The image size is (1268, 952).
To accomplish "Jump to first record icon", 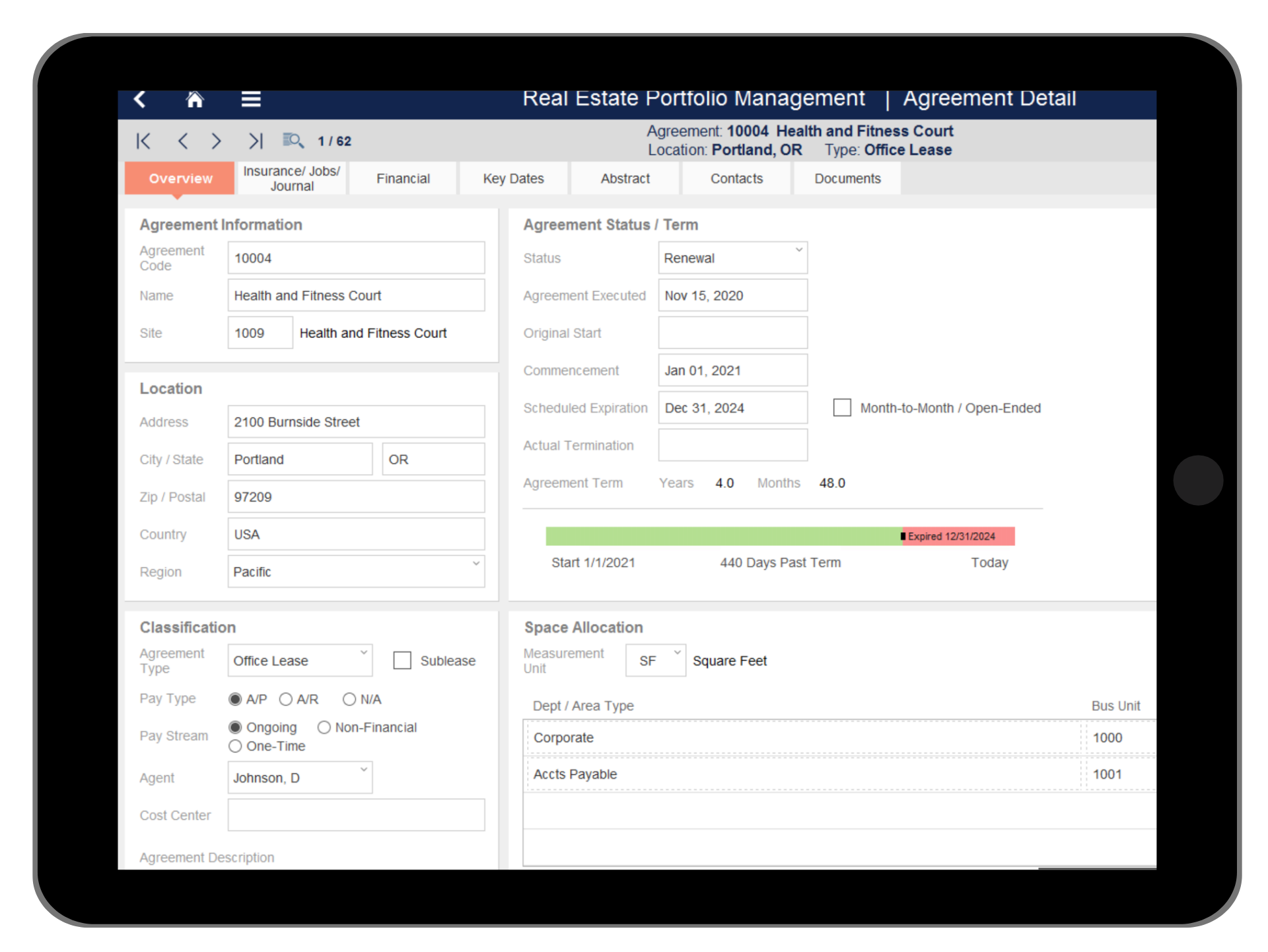I will click(x=143, y=141).
